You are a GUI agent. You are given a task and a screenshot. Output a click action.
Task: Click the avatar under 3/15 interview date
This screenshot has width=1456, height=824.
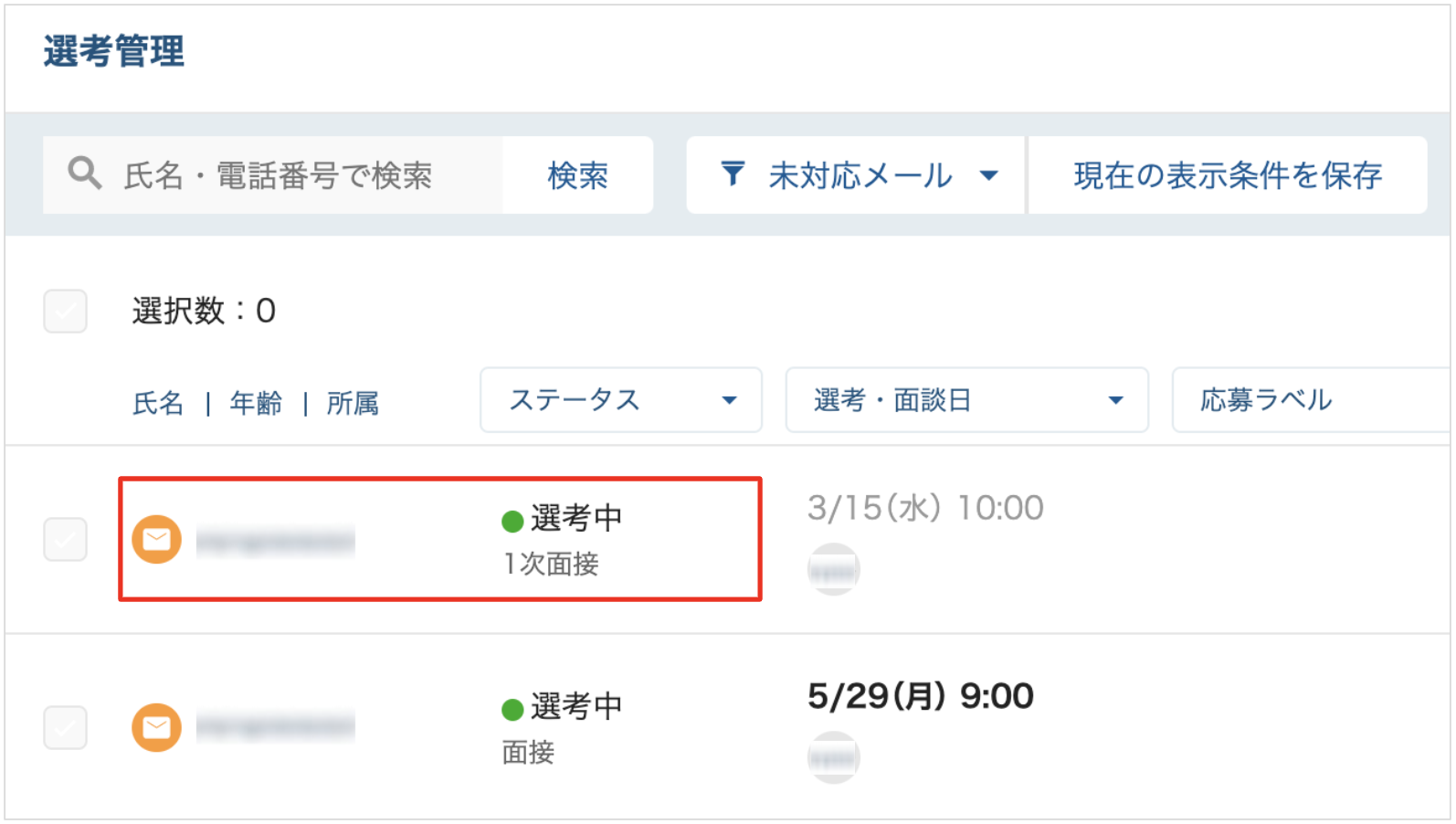click(833, 569)
